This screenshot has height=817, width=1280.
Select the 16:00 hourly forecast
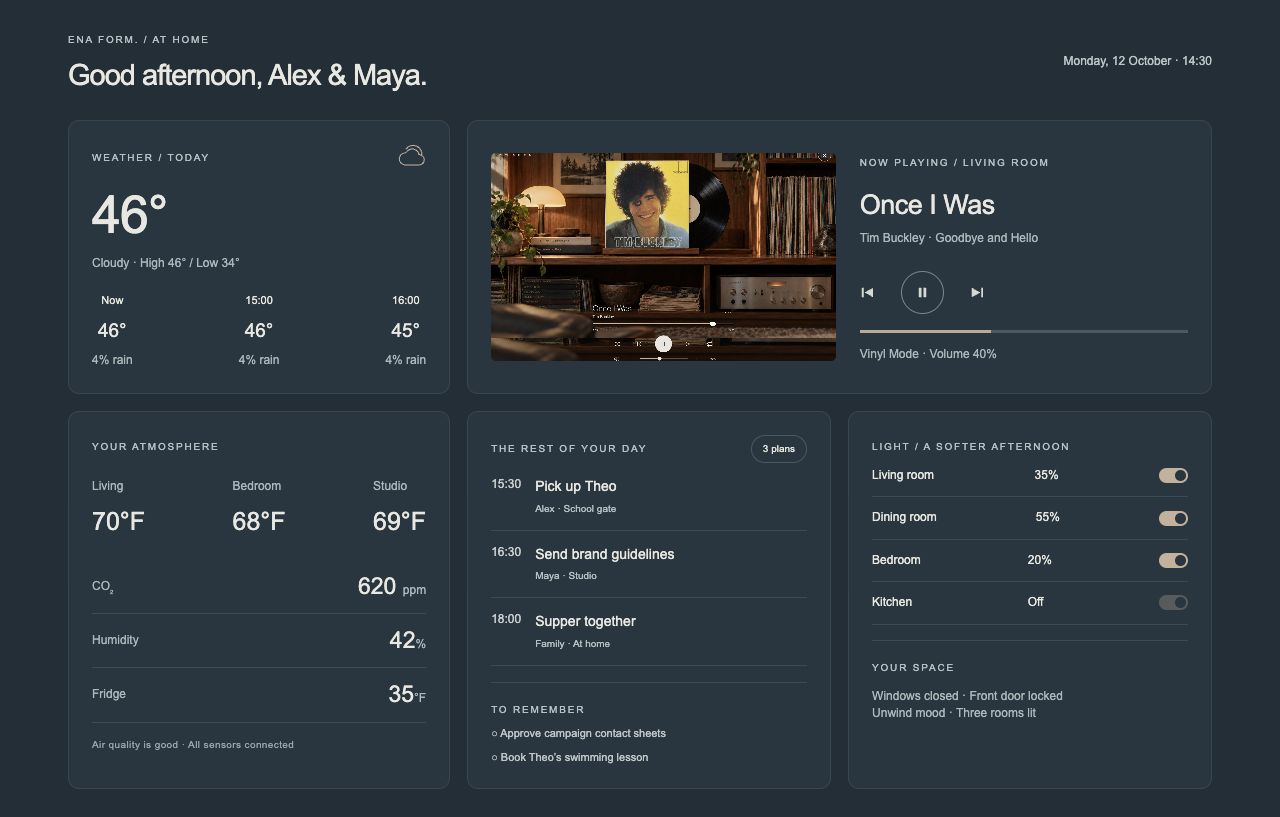pos(405,330)
